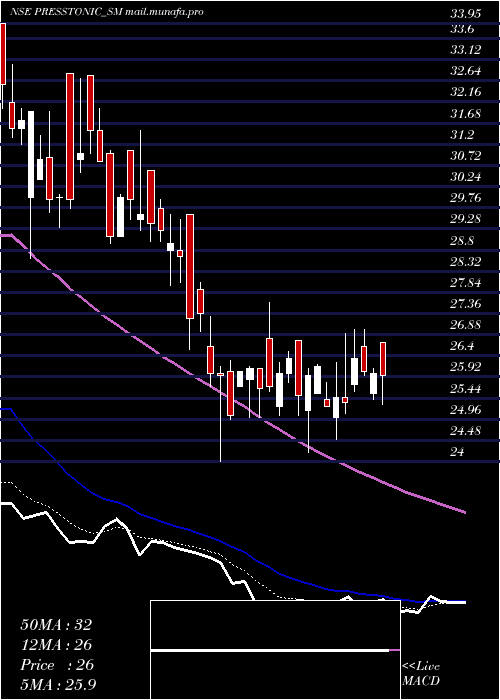Click the <<Live MACD label
500x700 pixels.
(421, 674)
